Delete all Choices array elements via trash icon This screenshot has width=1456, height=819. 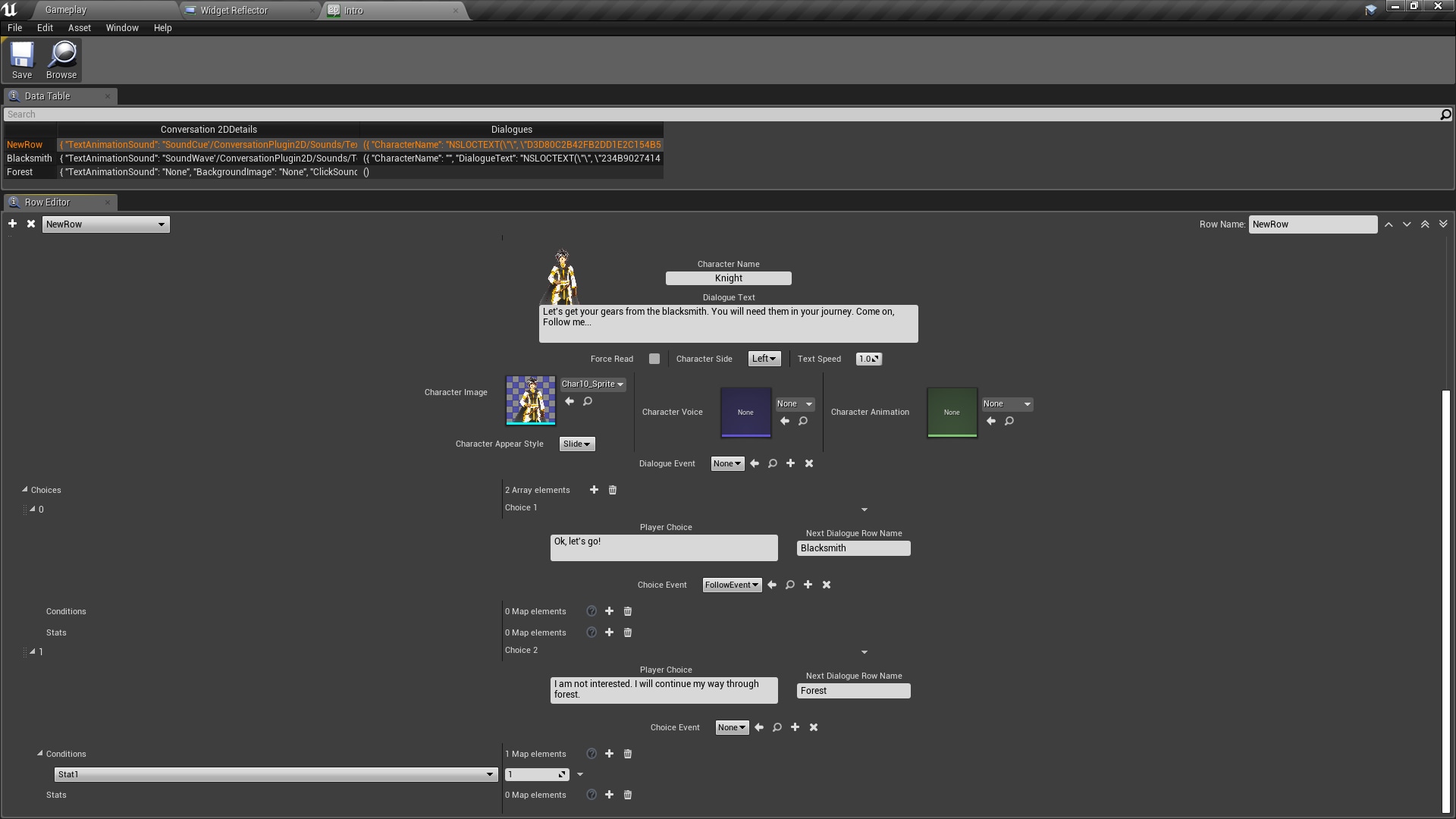(613, 490)
